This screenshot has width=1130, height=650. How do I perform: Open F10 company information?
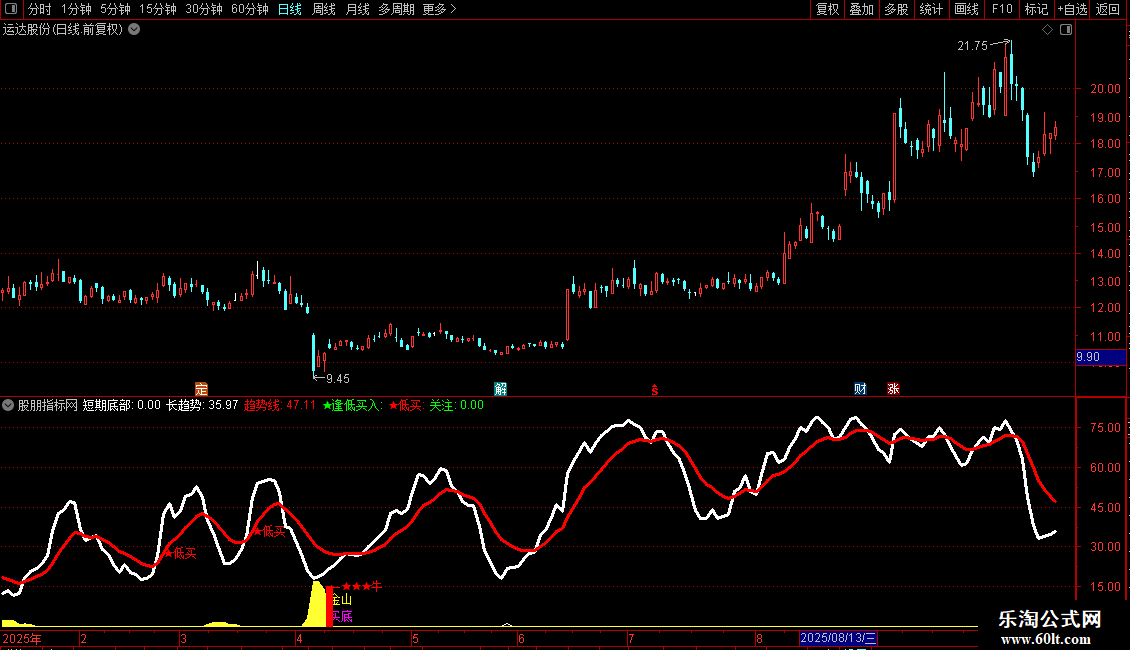[x=1002, y=9]
